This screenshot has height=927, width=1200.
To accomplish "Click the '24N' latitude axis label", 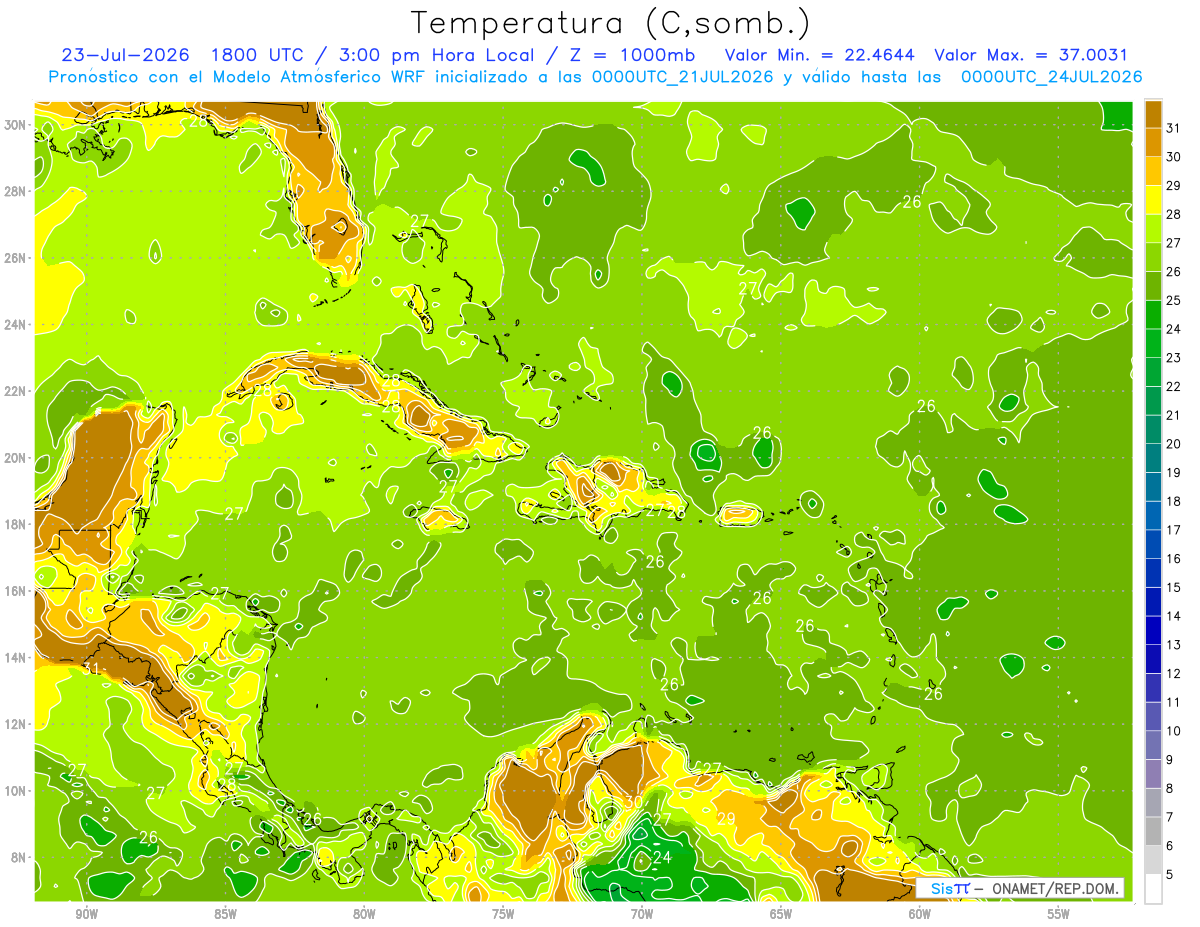I will tap(15, 325).
